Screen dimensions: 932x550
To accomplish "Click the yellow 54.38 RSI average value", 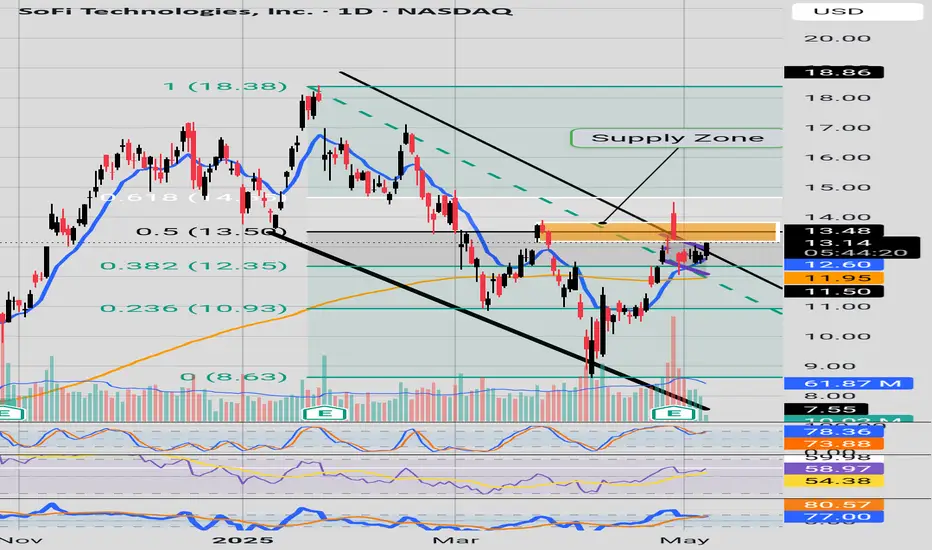I will pos(834,481).
